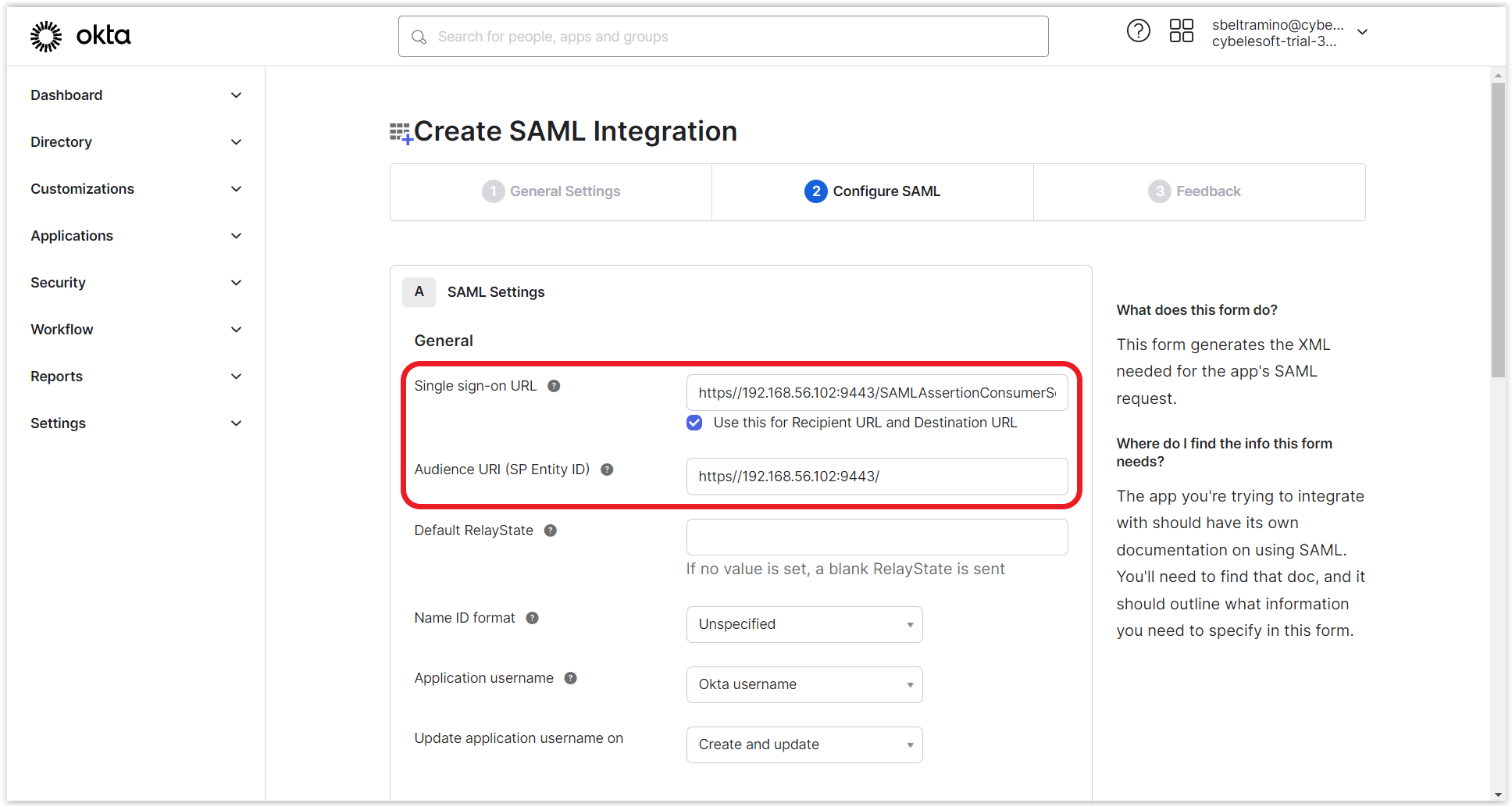Open Settings in sidebar
The image size is (1512, 807).
[58, 423]
